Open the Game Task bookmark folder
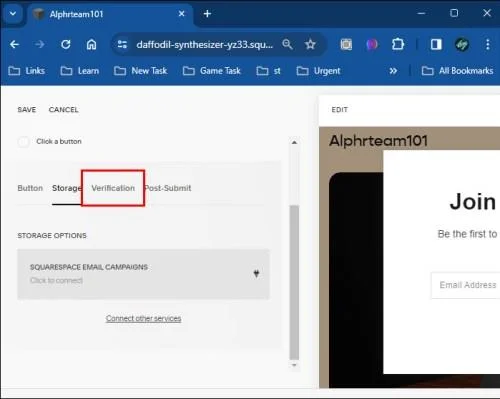Image resolution: width=500 pixels, height=399 pixels. (x=212, y=71)
